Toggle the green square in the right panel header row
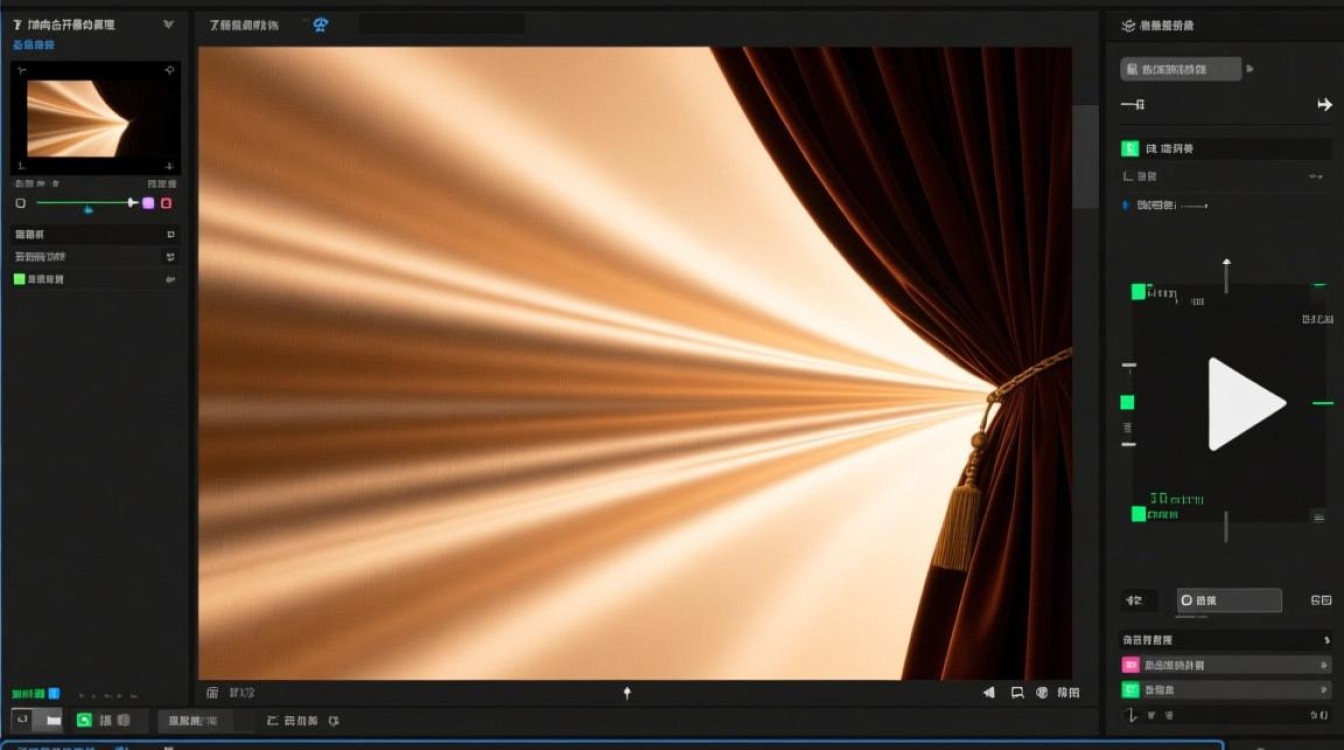Image resolution: width=1344 pixels, height=750 pixels. pyautogui.click(x=1130, y=149)
